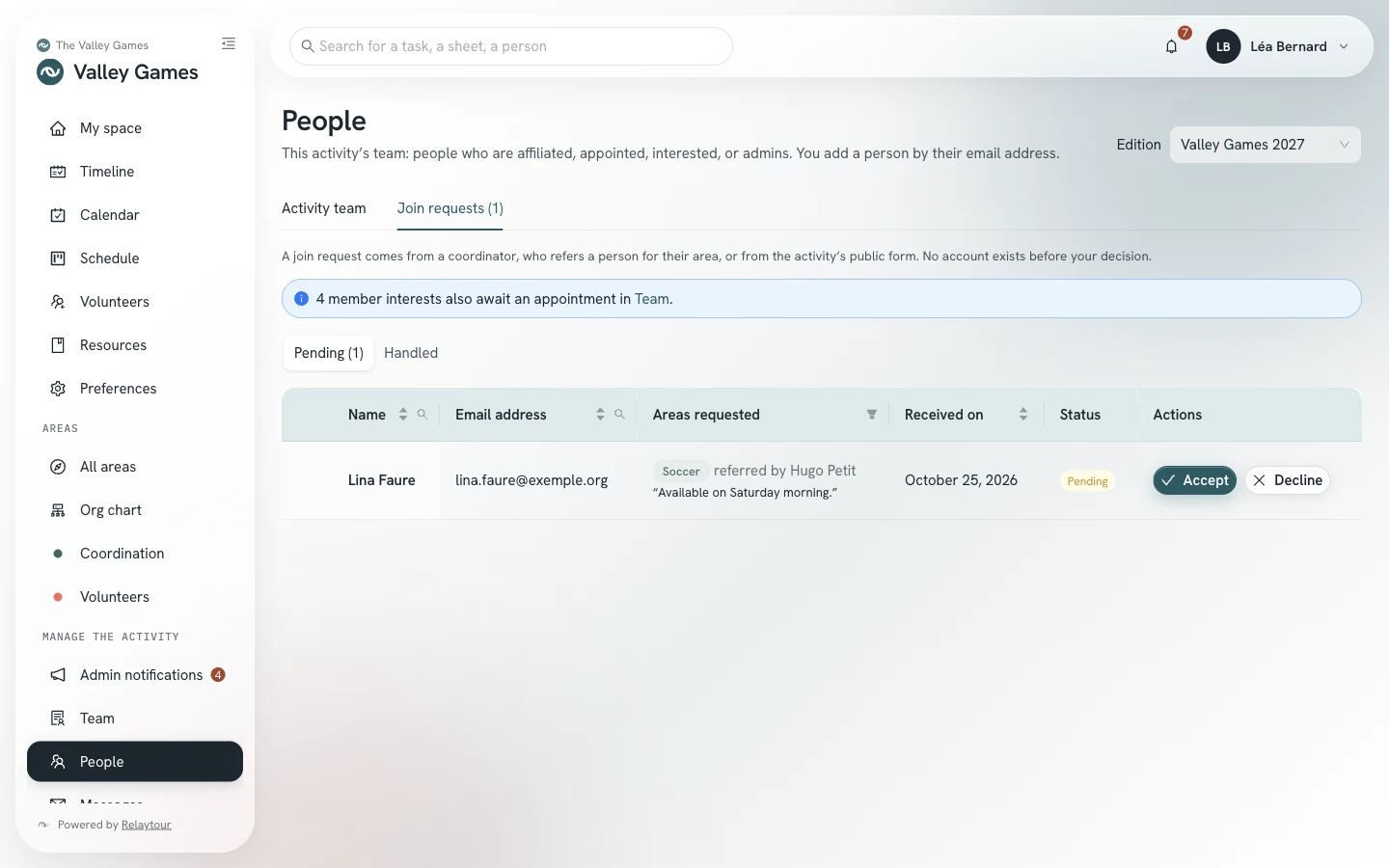Click the Soccer area tag
1389x868 pixels.
pos(681,472)
